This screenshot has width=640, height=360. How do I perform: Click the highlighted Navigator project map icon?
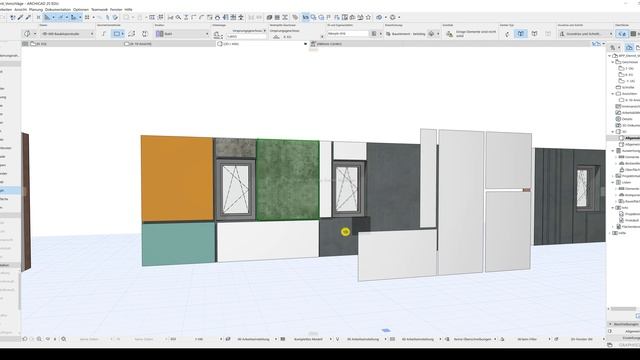[629, 48]
